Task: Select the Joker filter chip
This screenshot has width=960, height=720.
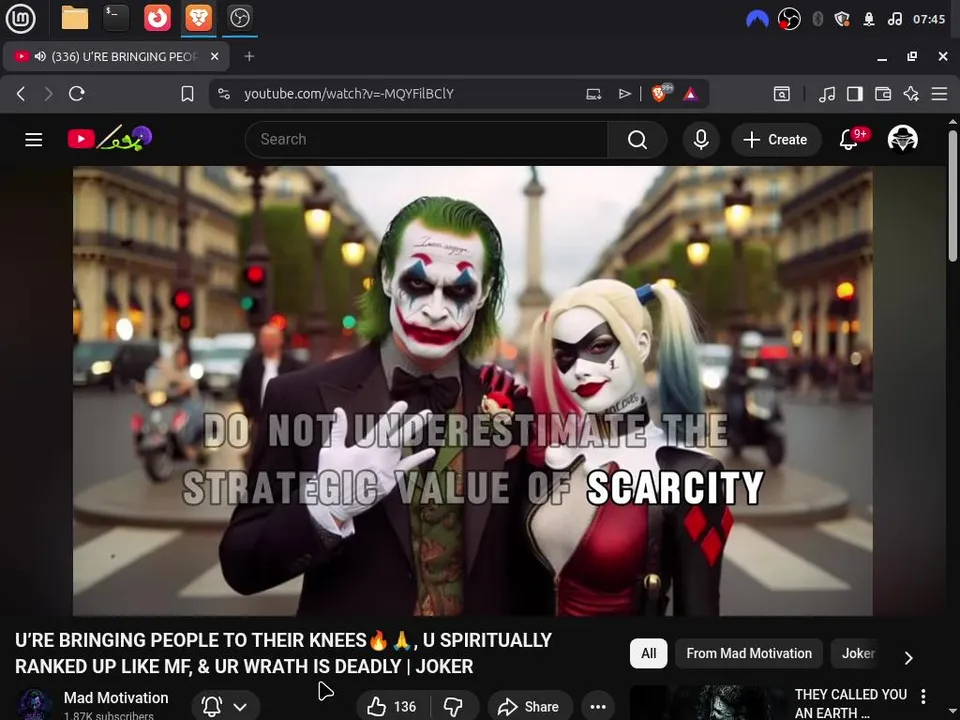Action: (858, 653)
